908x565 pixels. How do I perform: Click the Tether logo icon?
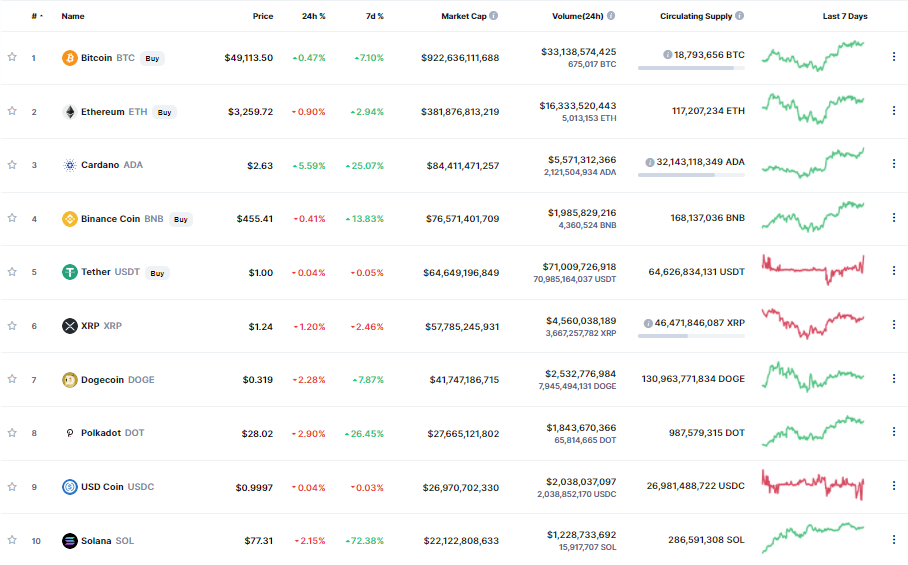69,272
